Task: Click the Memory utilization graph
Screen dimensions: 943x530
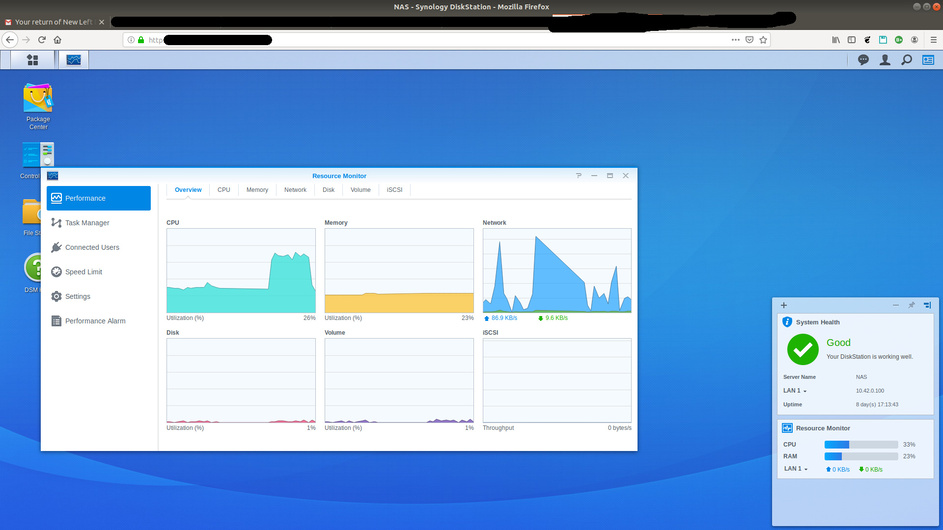Action: pos(399,270)
